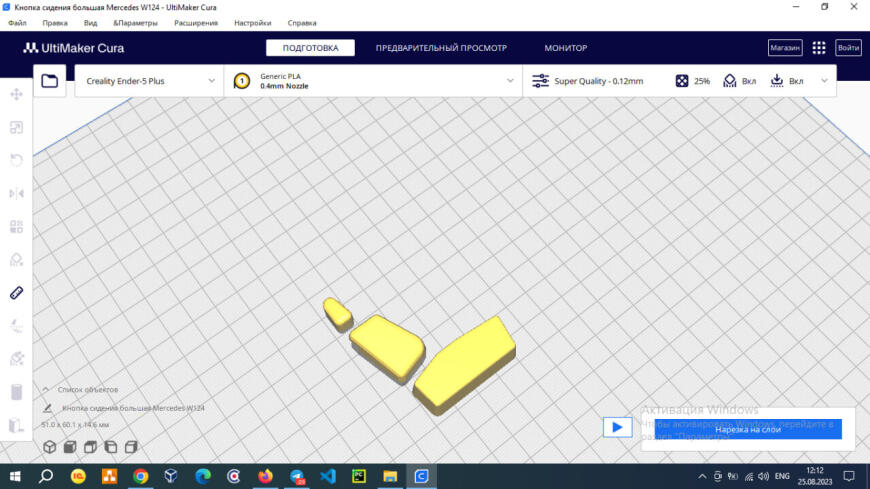Open Windows search from taskbar

(x=46, y=476)
